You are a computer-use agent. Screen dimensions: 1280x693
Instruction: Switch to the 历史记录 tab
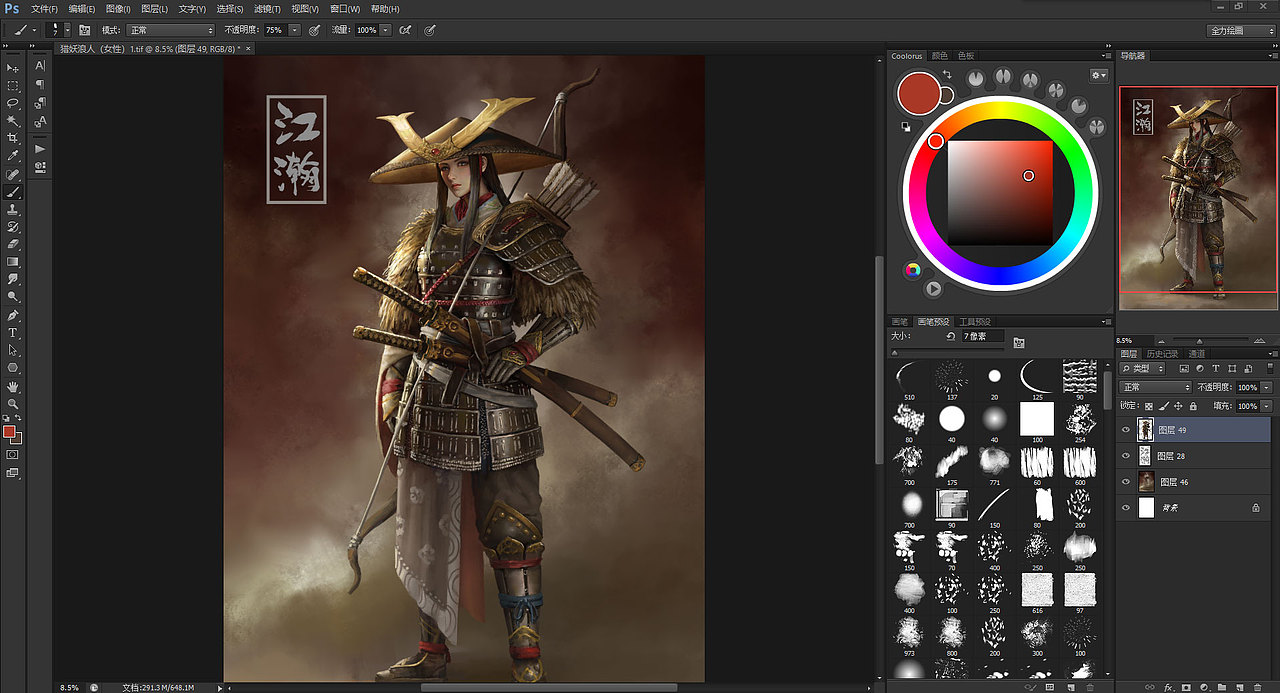(x=1162, y=354)
